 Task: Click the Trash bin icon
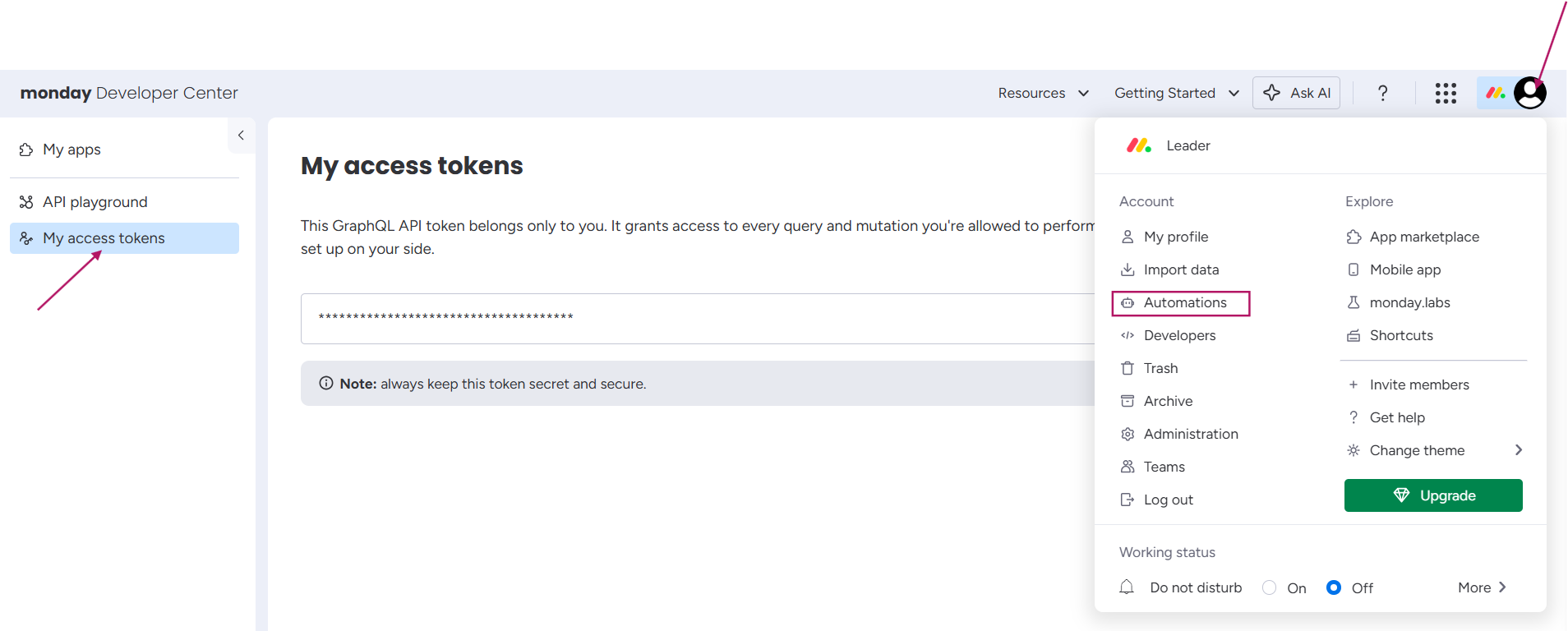1128,368
